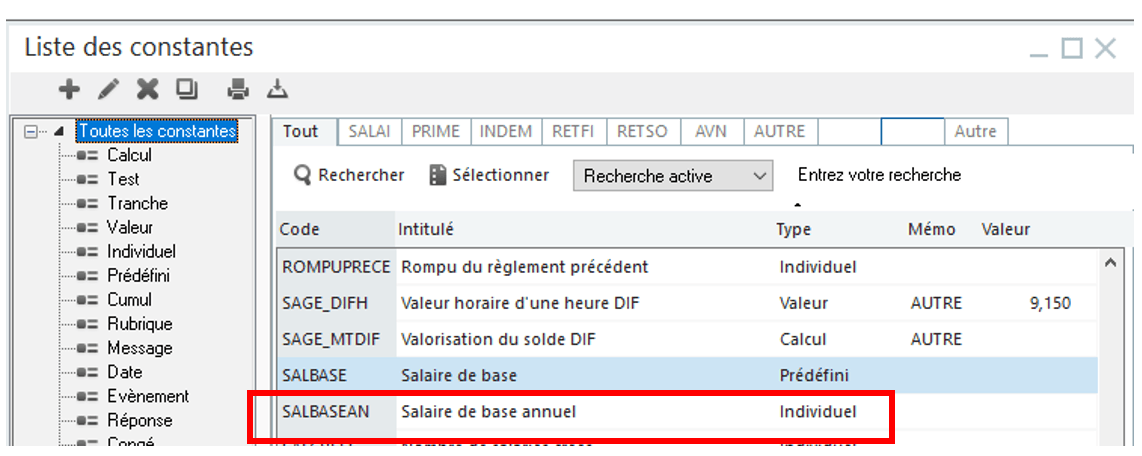Viewport: 1142px width, 456px height.
Task: Choose the Rubrique tree node
Action: click(139, 324)
